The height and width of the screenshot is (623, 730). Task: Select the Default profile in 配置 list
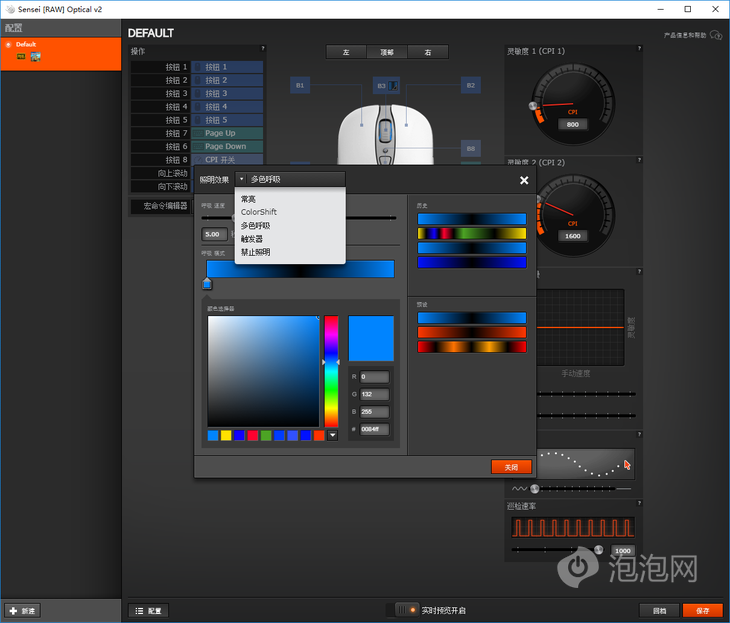tap(61, 54)
